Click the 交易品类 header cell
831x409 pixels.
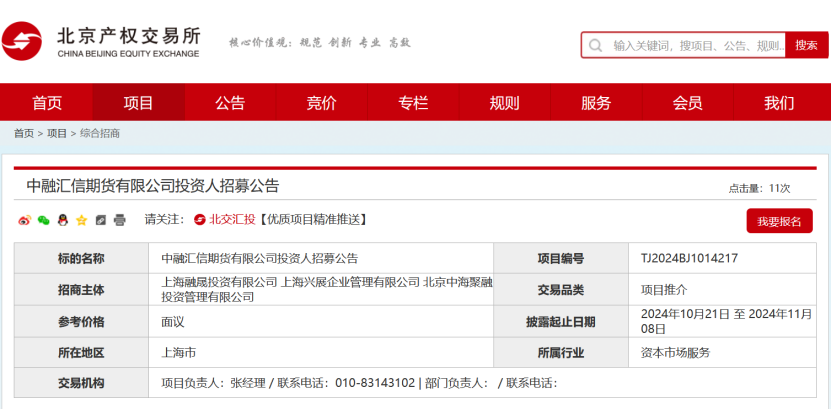(x=561, y=290)
